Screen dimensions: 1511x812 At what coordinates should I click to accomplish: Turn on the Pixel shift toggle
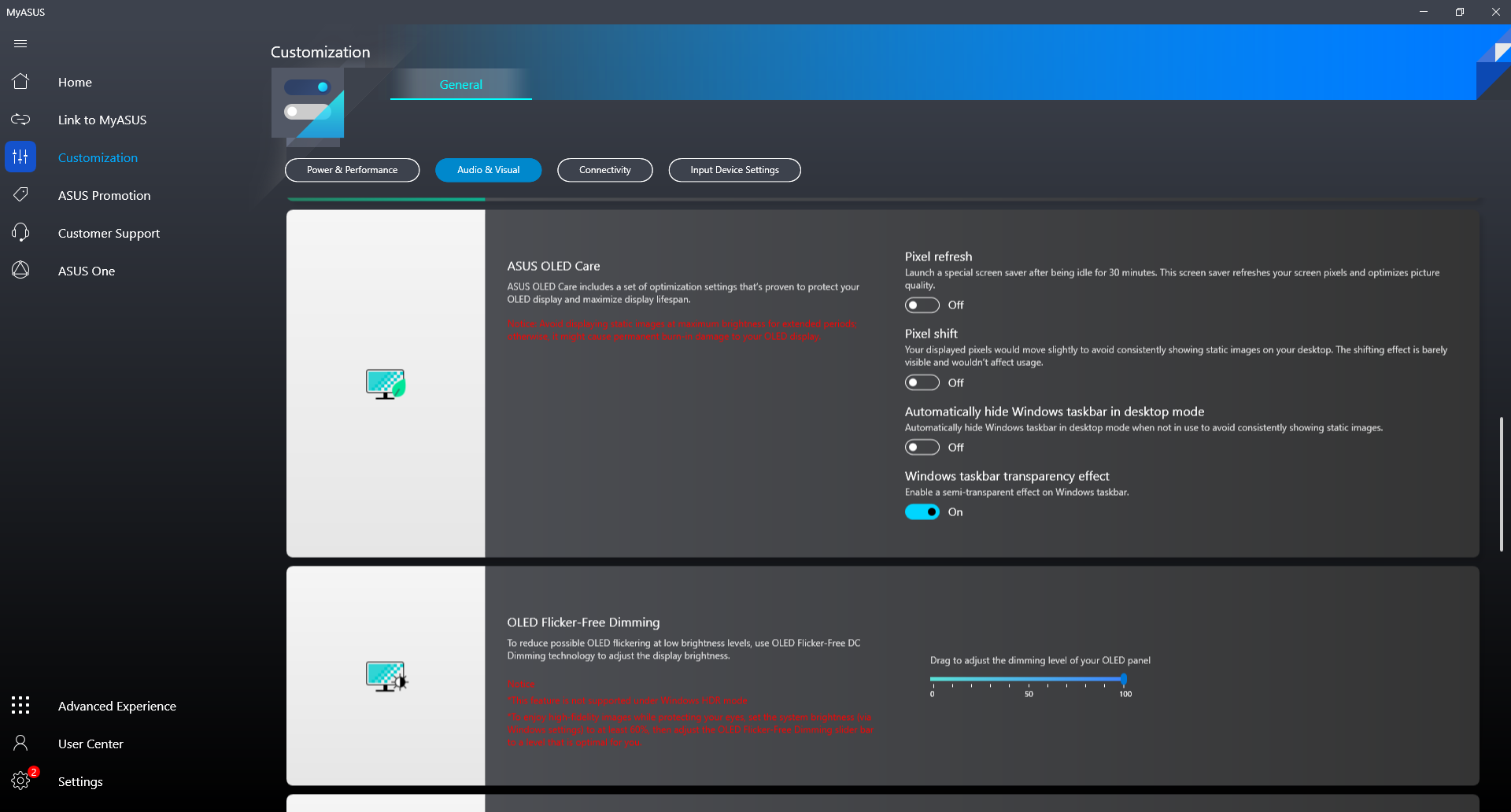[922, 382]
